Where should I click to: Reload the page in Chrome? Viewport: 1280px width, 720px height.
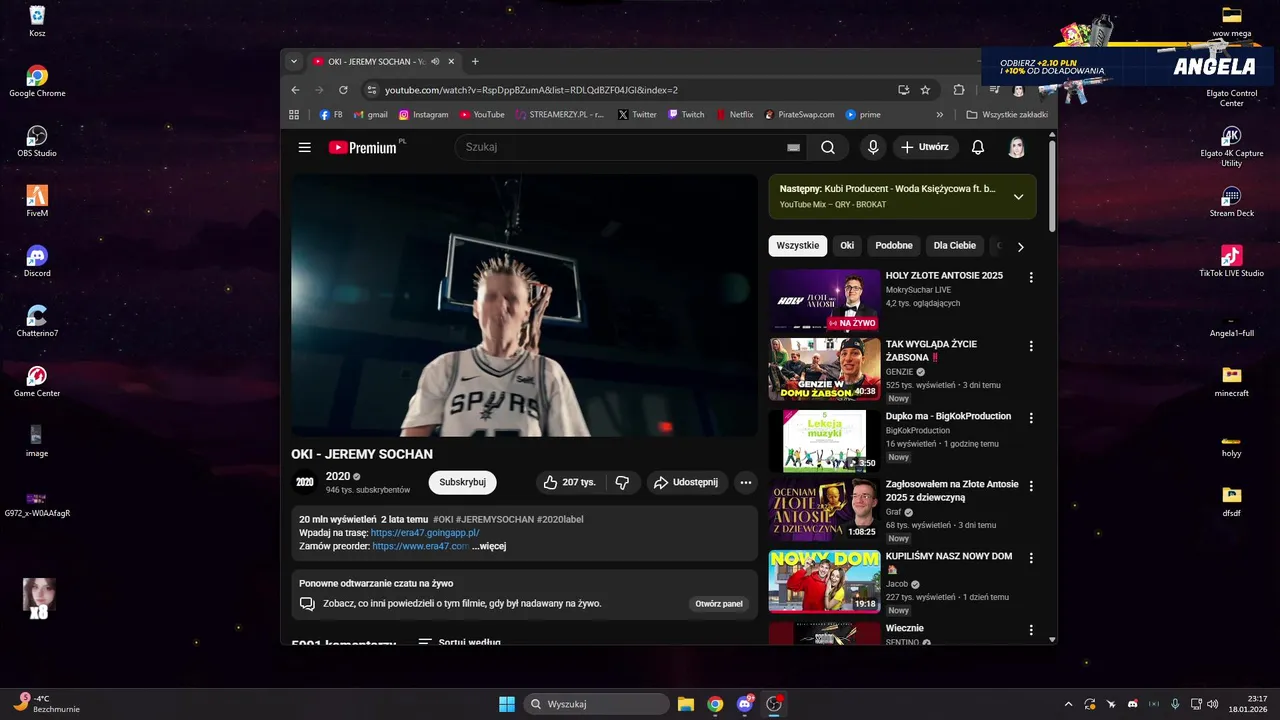coord(343,90)
